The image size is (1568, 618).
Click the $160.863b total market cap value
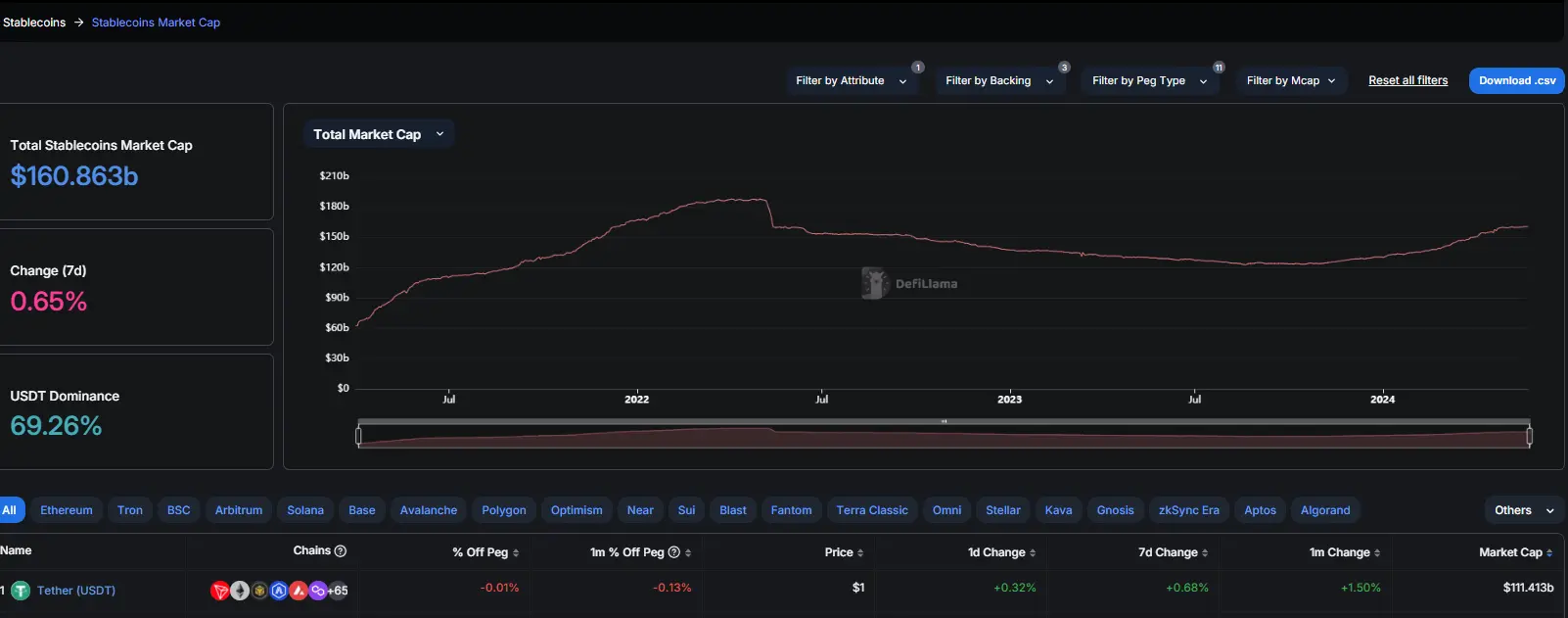tap(74, 176)
